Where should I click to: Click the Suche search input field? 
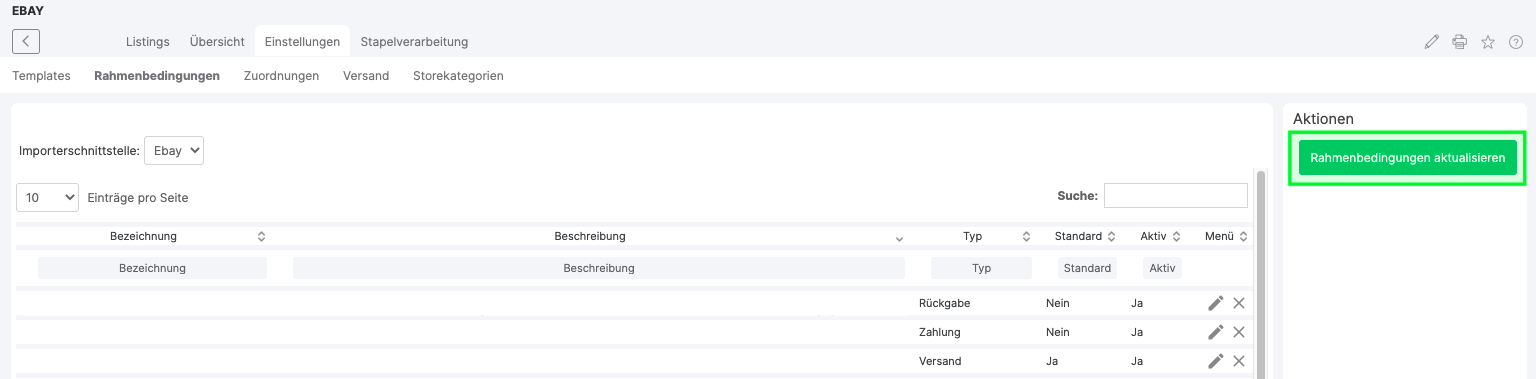pos(1176,196)
